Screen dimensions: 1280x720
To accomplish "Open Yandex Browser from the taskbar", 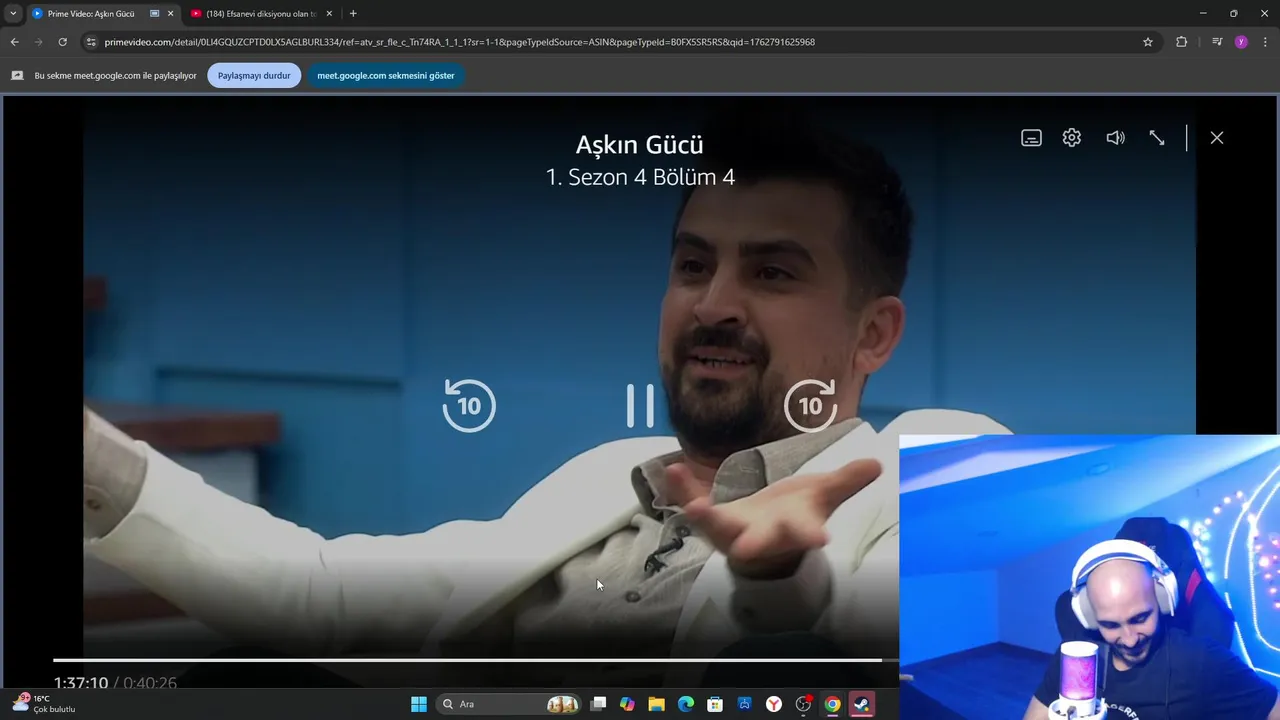I will coord(774,704).
